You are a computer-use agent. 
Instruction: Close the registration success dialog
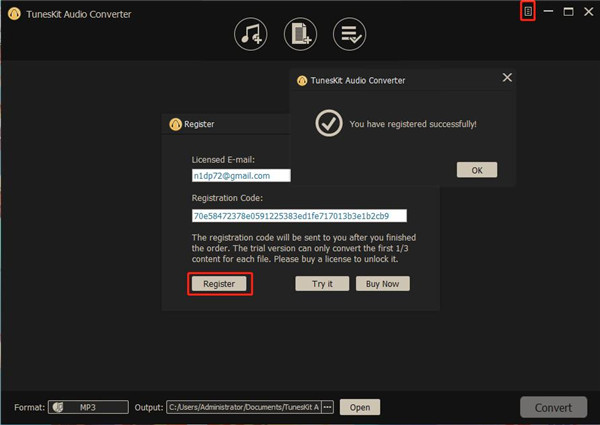(506, 78)
